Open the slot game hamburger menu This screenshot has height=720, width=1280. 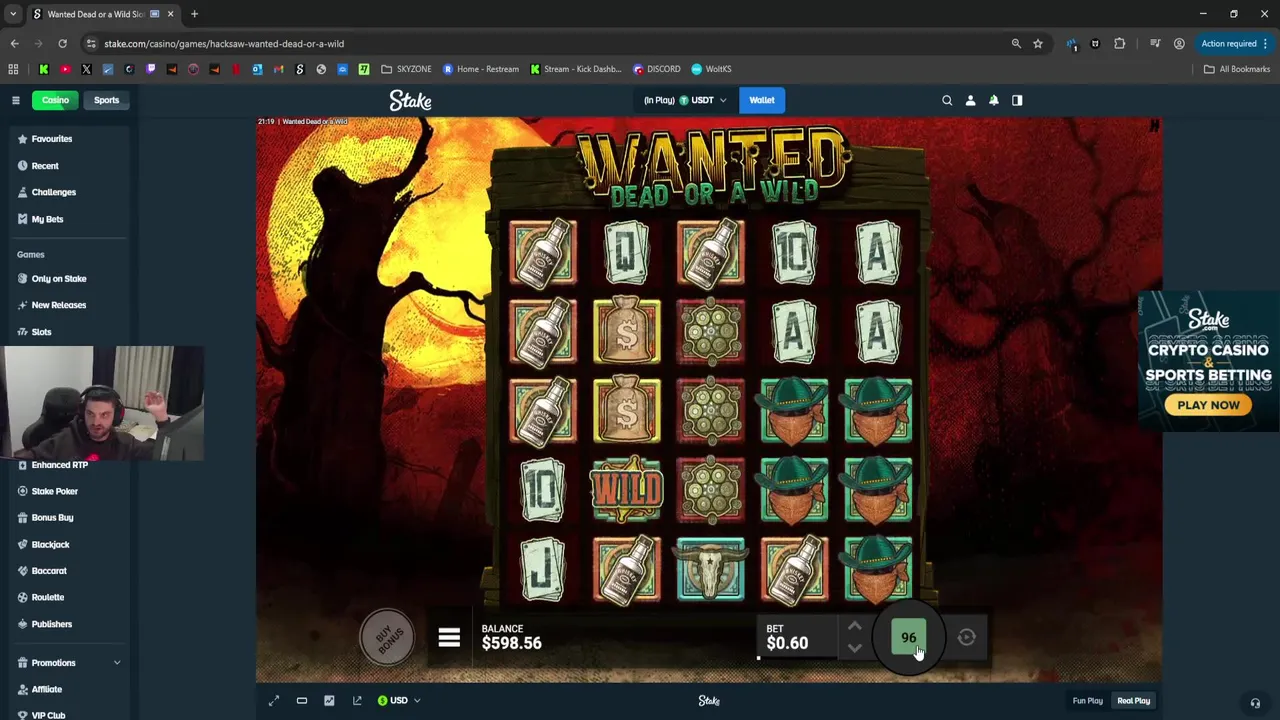click(449, 637)
